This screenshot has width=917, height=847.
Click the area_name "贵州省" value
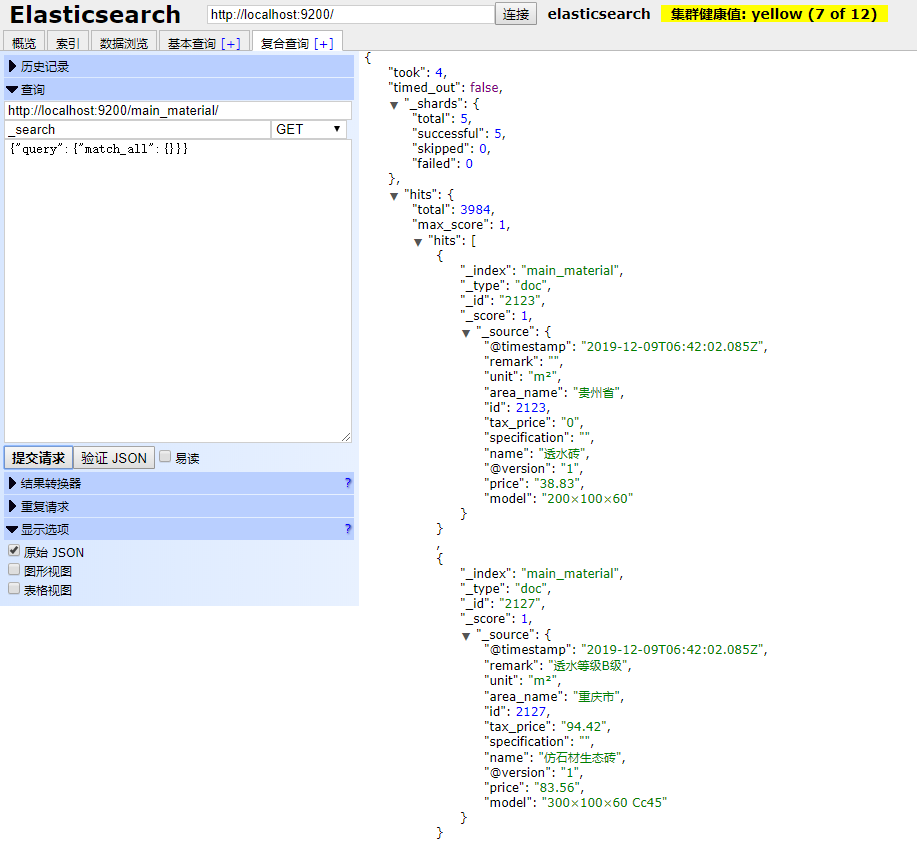pyautogui.click(x=597, y=392)
